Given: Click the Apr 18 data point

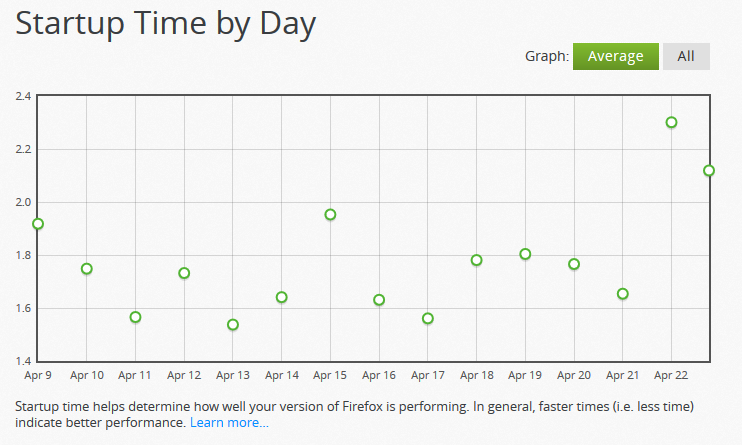Looking at the screenshot, I should coord(477,260).
